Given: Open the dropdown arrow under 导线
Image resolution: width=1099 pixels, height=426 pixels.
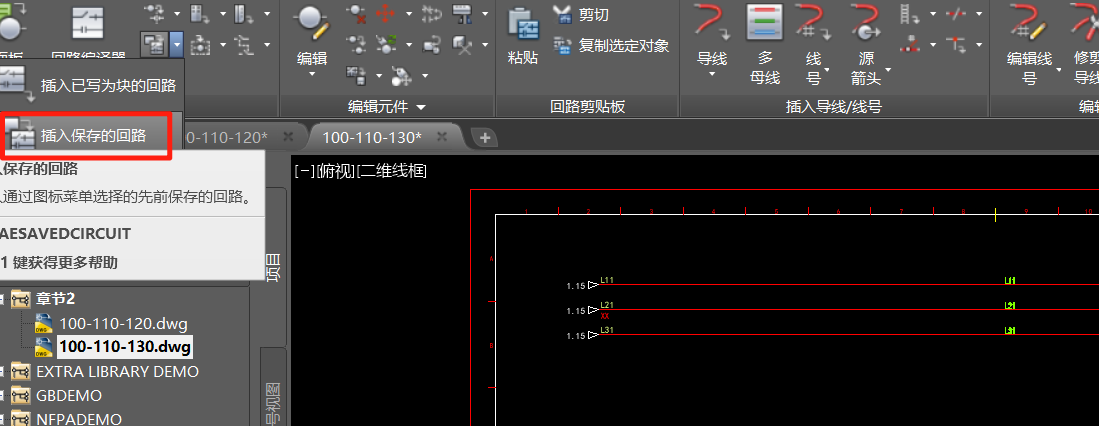Looking at the screenshot, I should point(712,74).
